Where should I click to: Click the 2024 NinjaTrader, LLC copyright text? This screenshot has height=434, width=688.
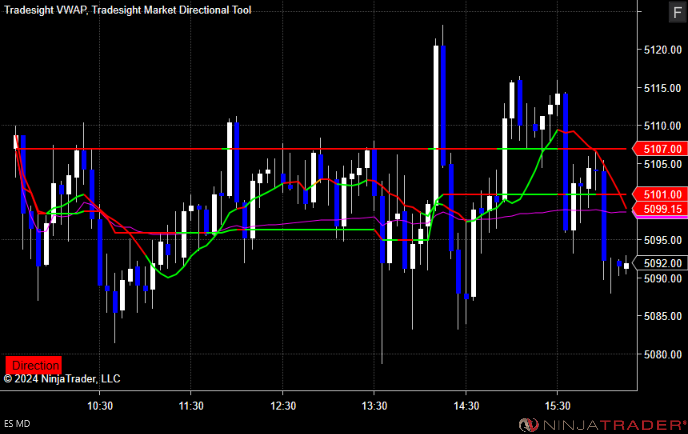(62, 379)
